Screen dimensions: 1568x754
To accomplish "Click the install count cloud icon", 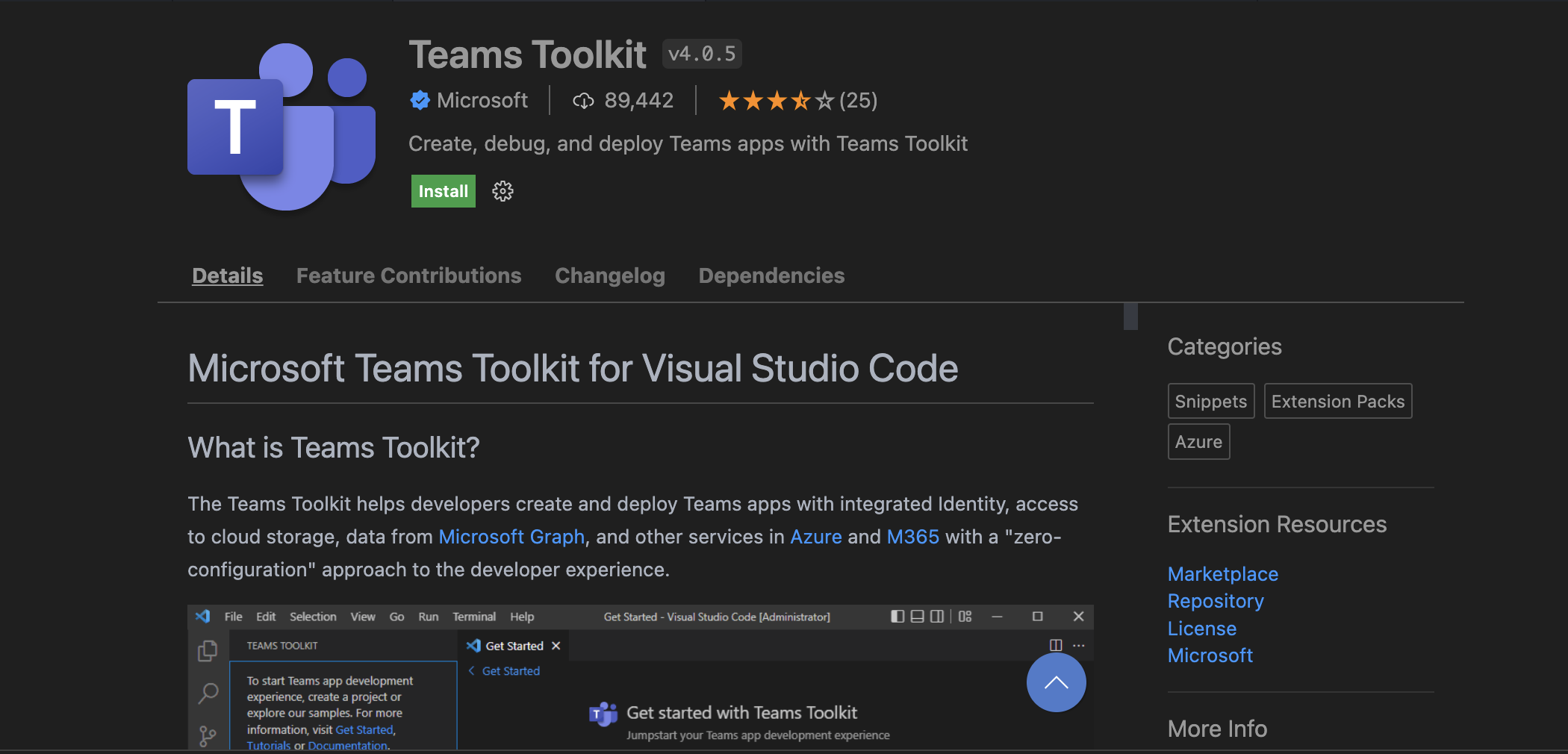I will [583, 101].
